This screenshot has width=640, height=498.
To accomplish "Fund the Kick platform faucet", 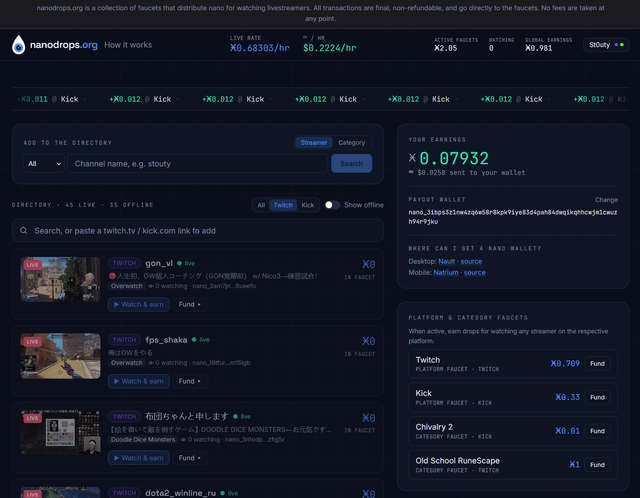I will (597, 397).
